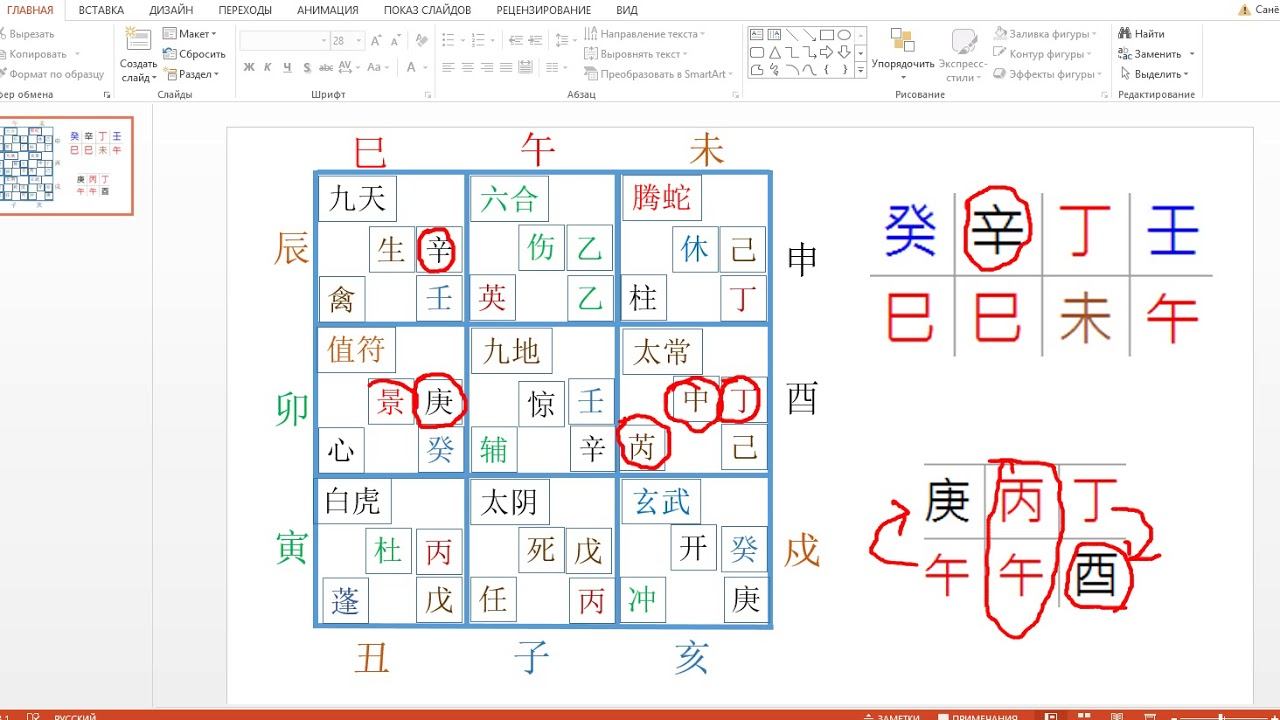Open Выровнять текст alignment menu
1280x720 pixels.
[636, 54]
